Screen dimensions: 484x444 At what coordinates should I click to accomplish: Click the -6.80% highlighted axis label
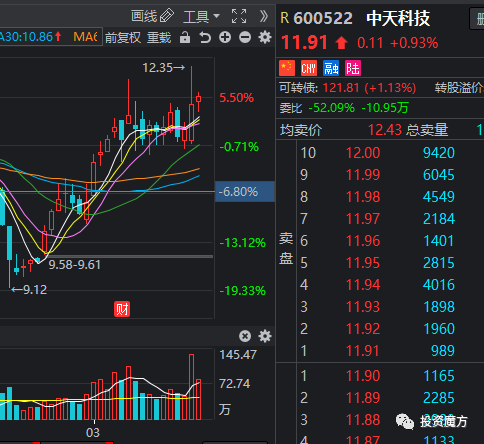[x=245, y=192]
